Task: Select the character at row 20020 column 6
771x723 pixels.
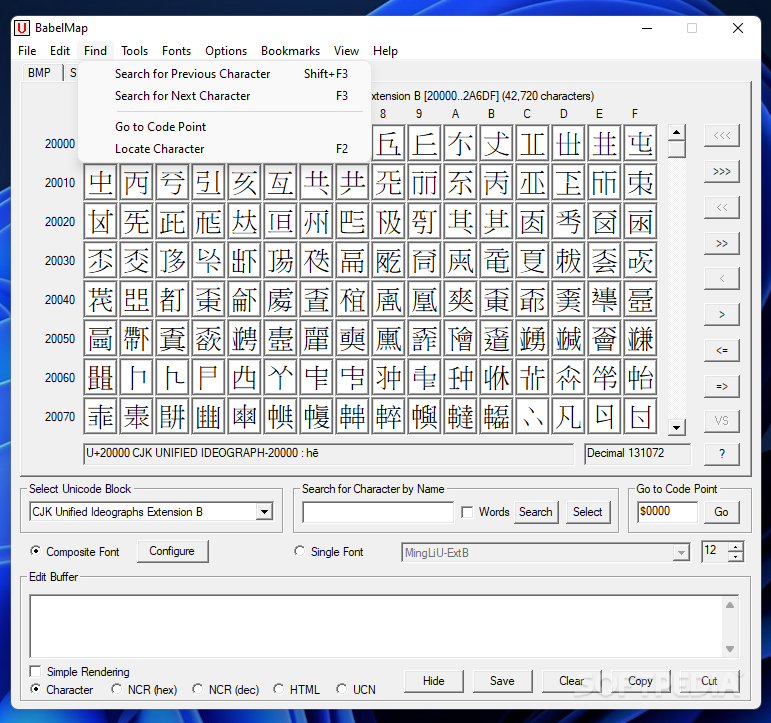Action: pos(316,222)
